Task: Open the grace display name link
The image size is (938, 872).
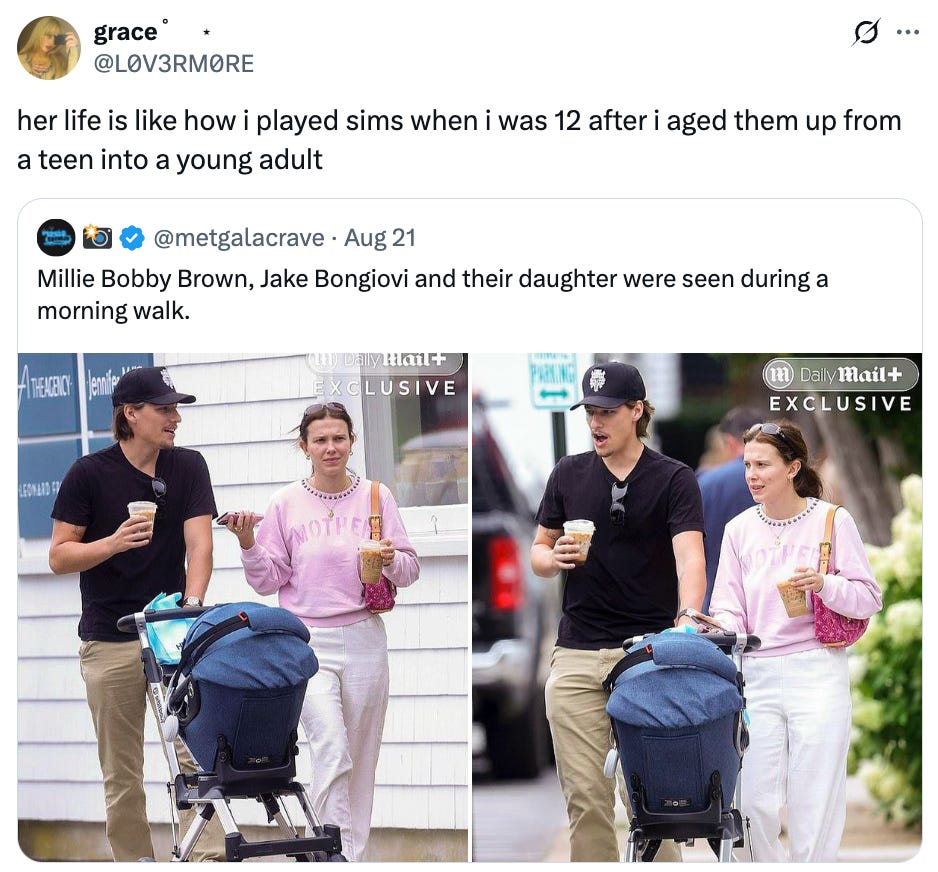Action: [125, 32]
